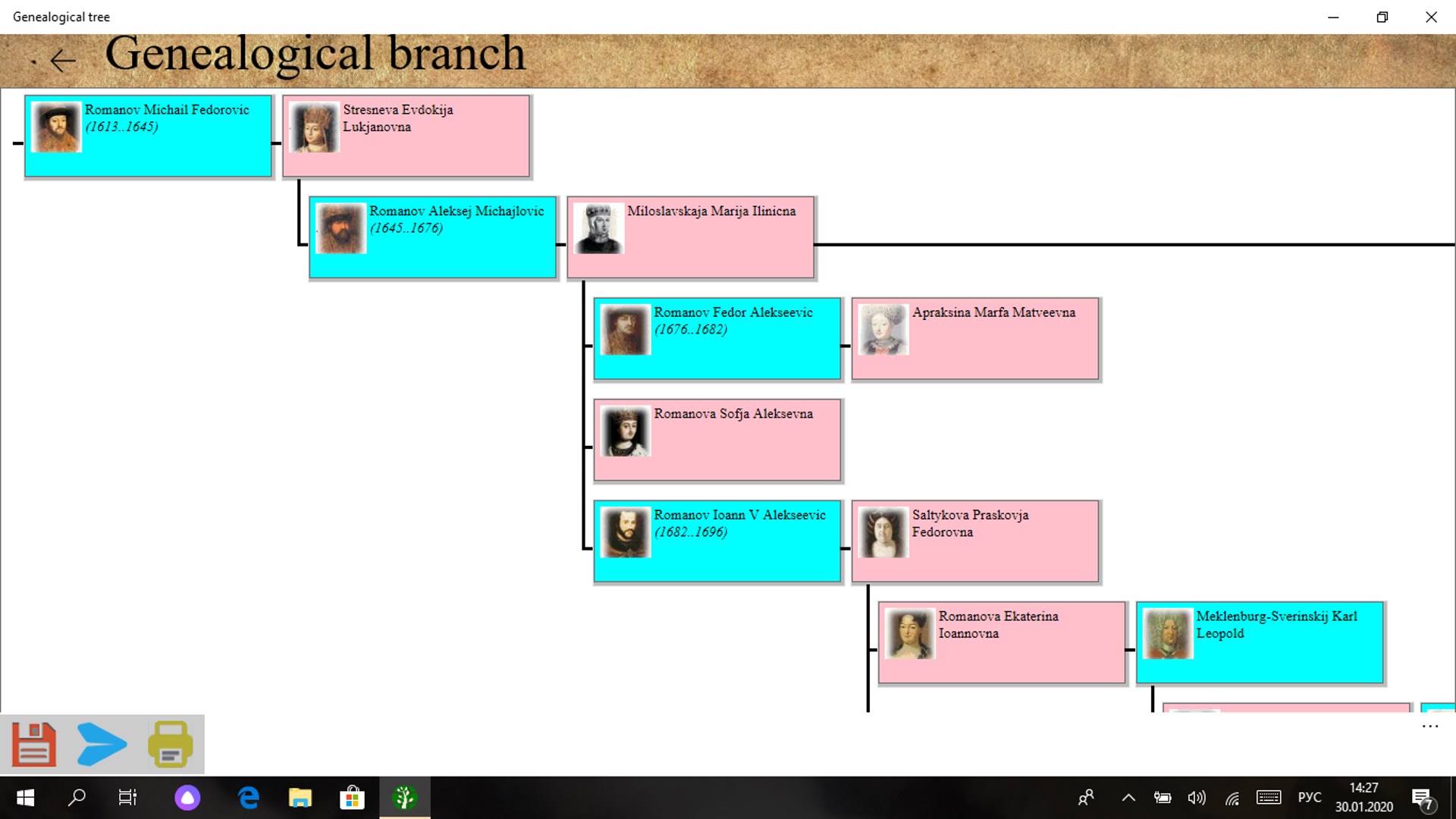
Task: Click Romanova Sofja Aleksevna portrait thumbnail
Action: pyautogui.click(x=626, y=431)
